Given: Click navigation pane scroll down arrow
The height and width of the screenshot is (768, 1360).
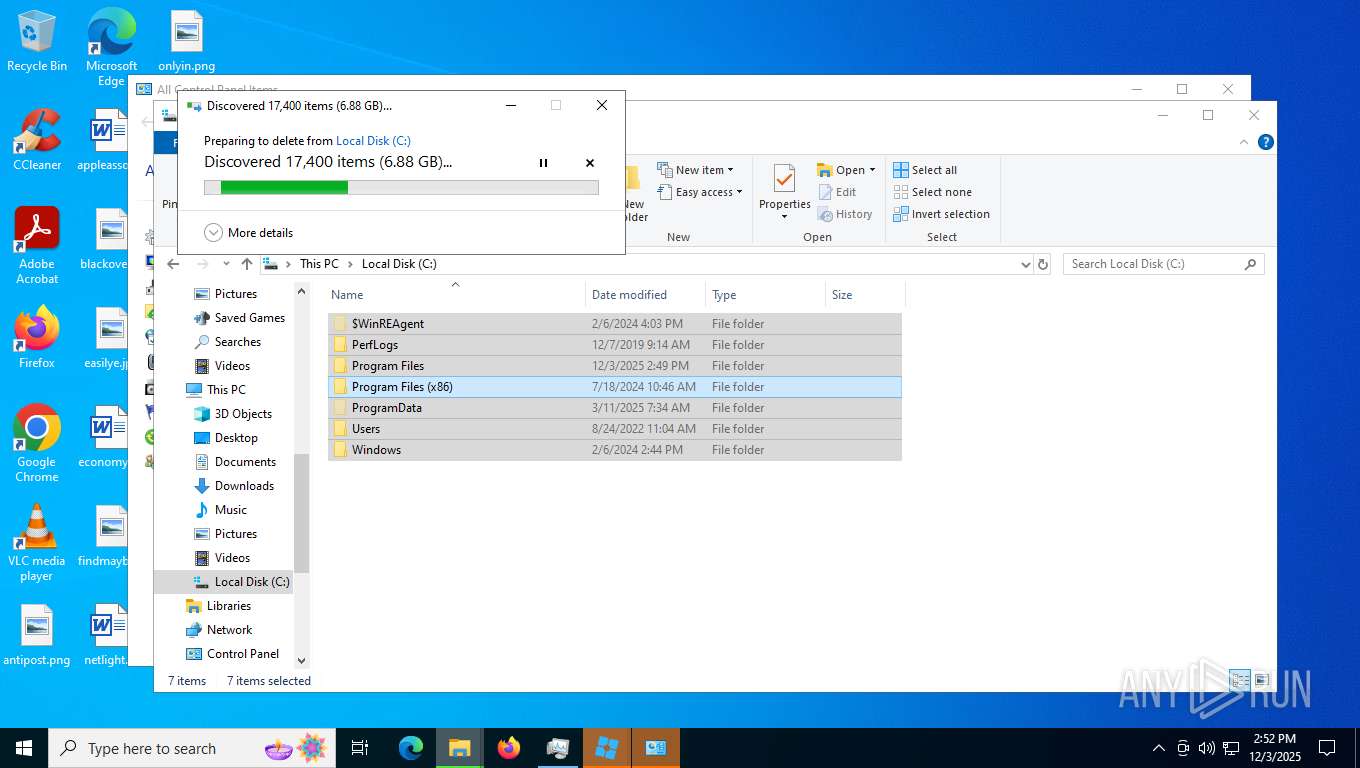Looking at the screenshot, I should [302, 661].
